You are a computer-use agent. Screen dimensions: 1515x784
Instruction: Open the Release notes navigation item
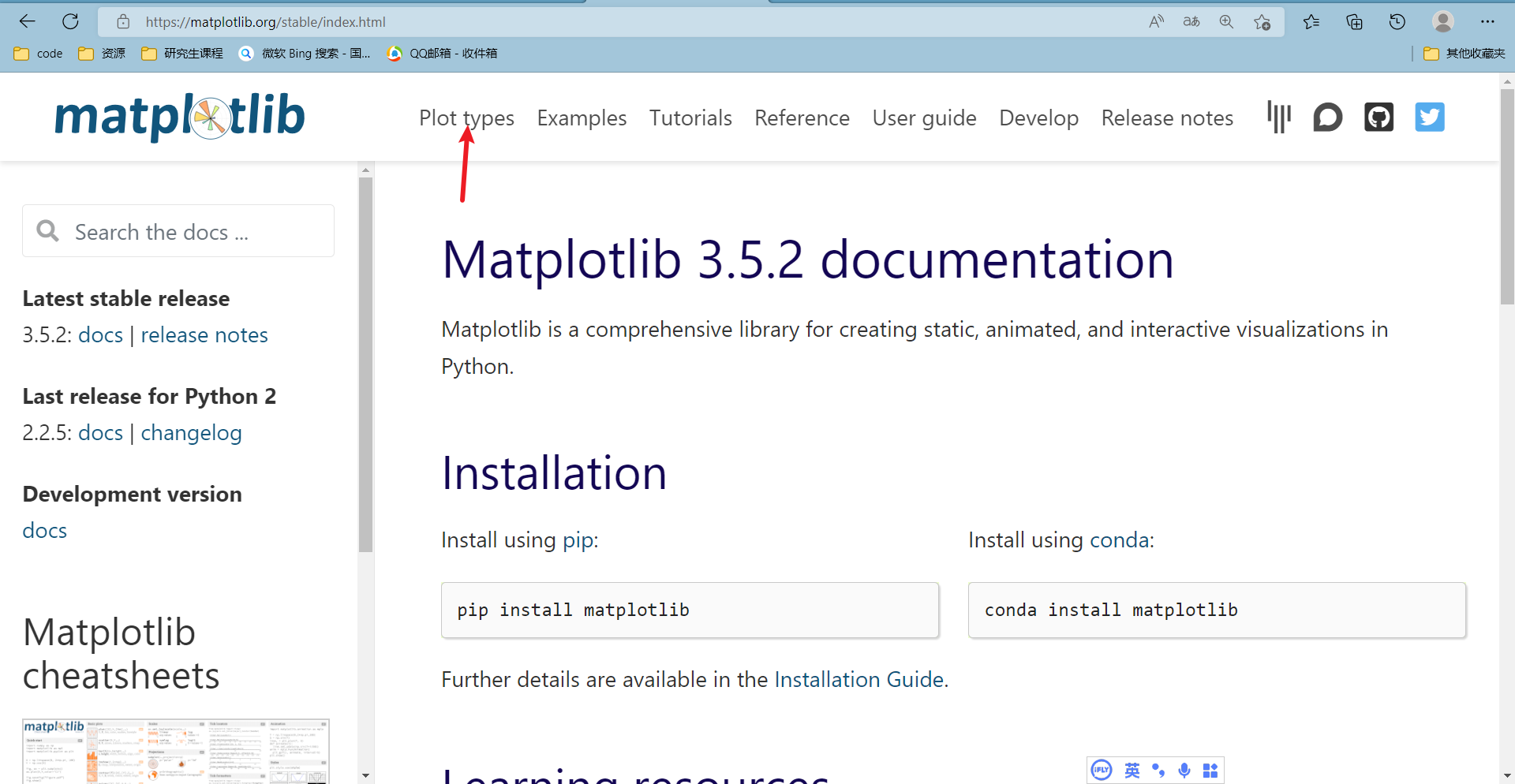coord(1167,118)
